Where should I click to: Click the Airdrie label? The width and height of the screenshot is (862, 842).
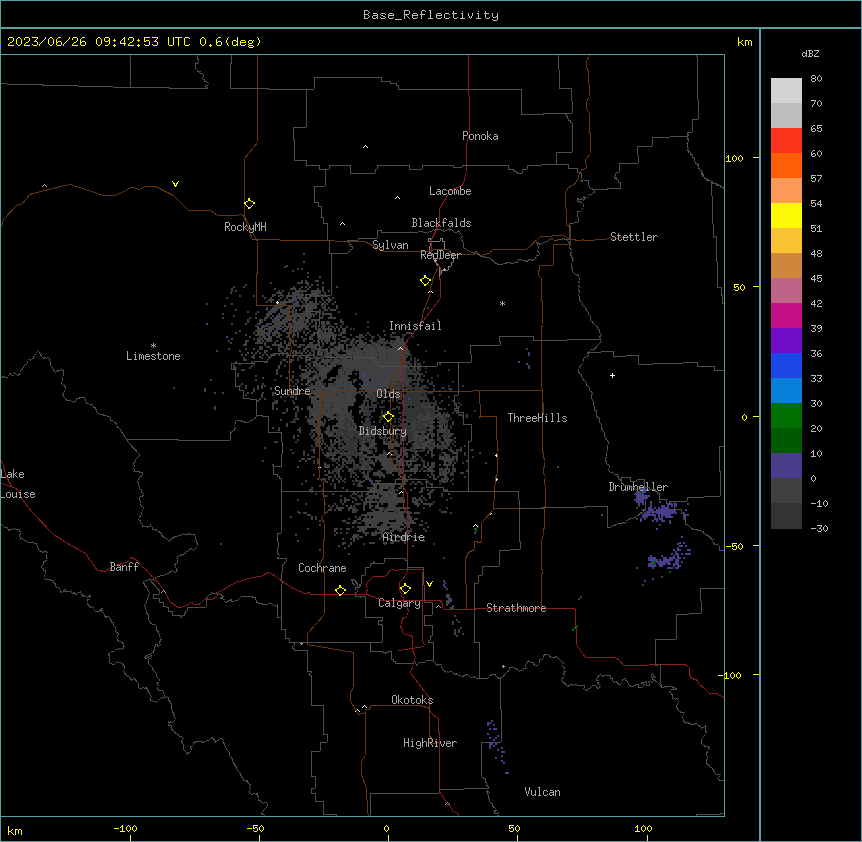(404, 538)
